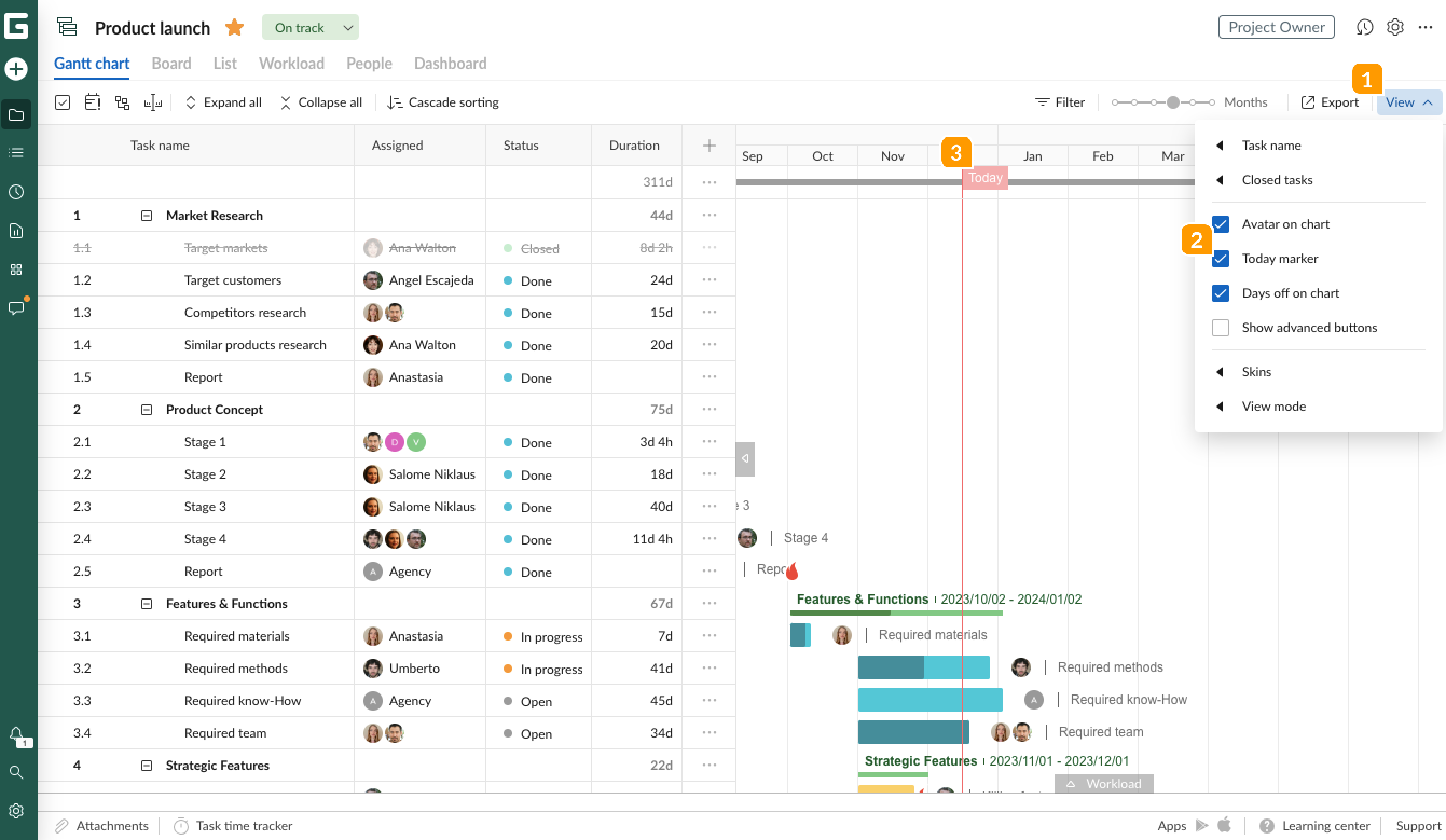This screenshot has height=840, width=1446.
Task: Open the On track status dropdown
Action: (x=310, y=27)
